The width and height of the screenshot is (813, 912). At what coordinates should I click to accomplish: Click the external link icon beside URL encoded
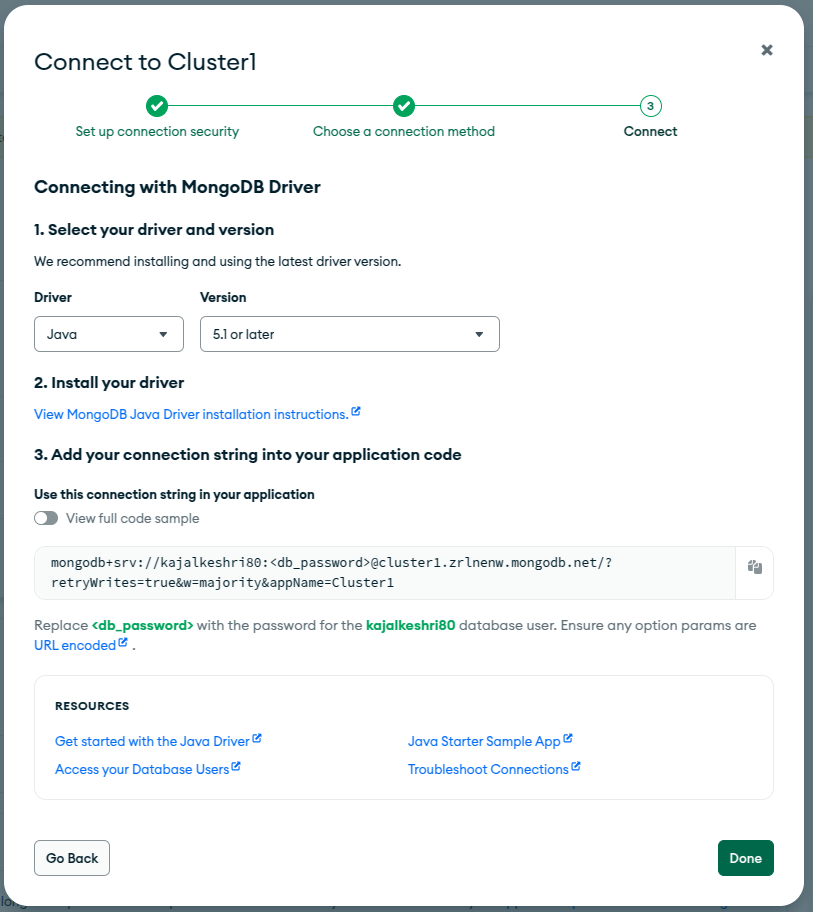pos(120,642)
